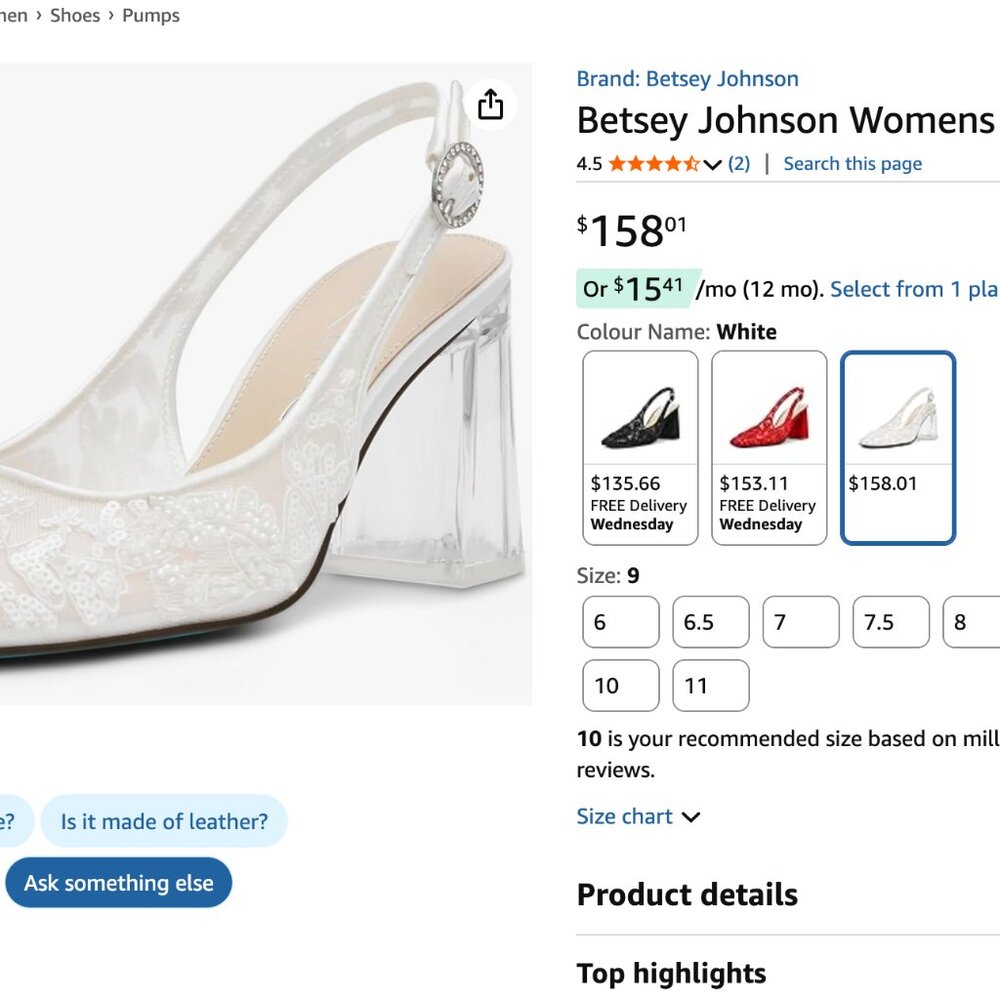Choose size 11
The height and width of the screenshot is (1000, 1000).
point(710,686)
